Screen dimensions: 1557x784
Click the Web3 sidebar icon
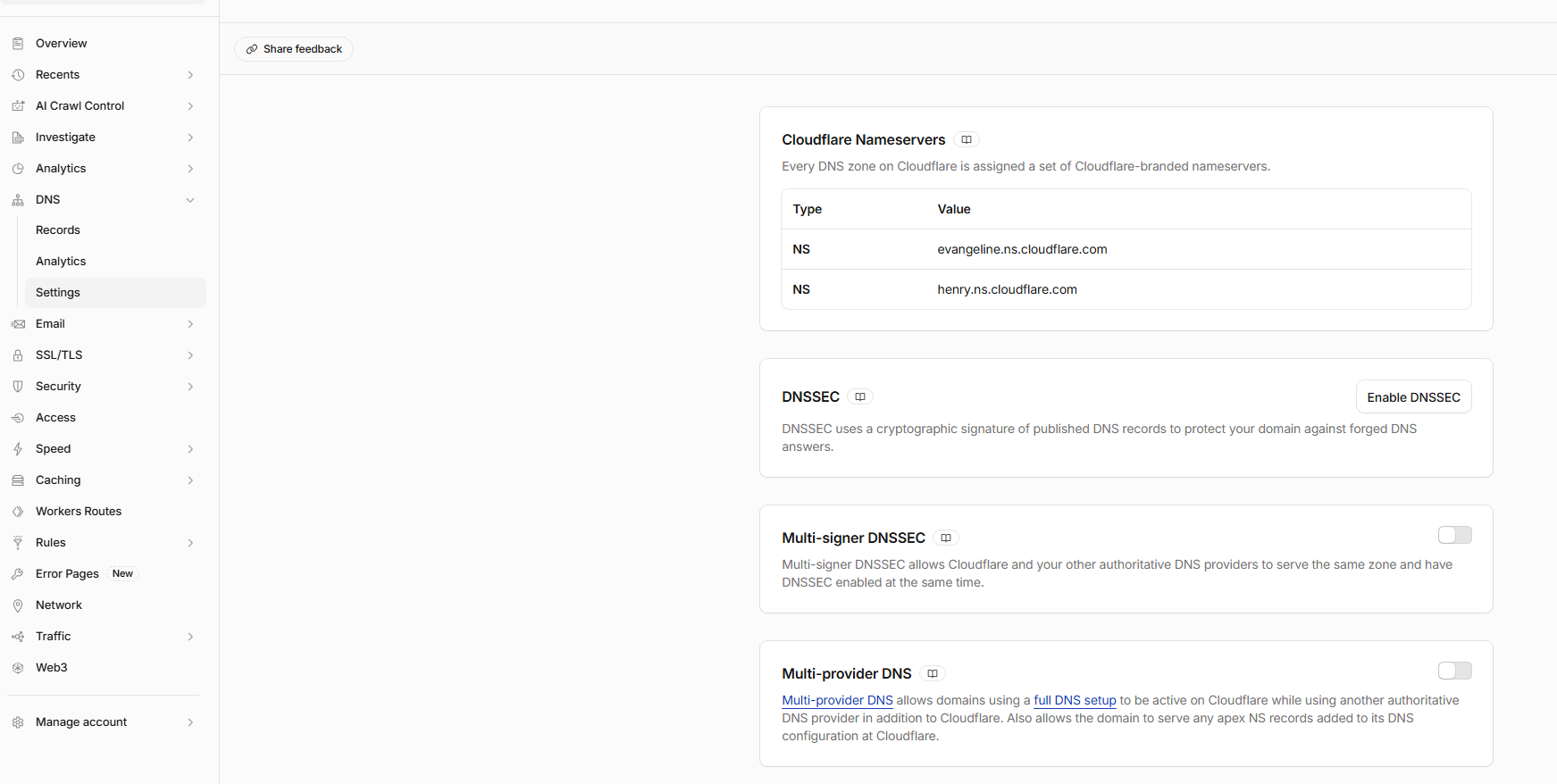point(18,668)
